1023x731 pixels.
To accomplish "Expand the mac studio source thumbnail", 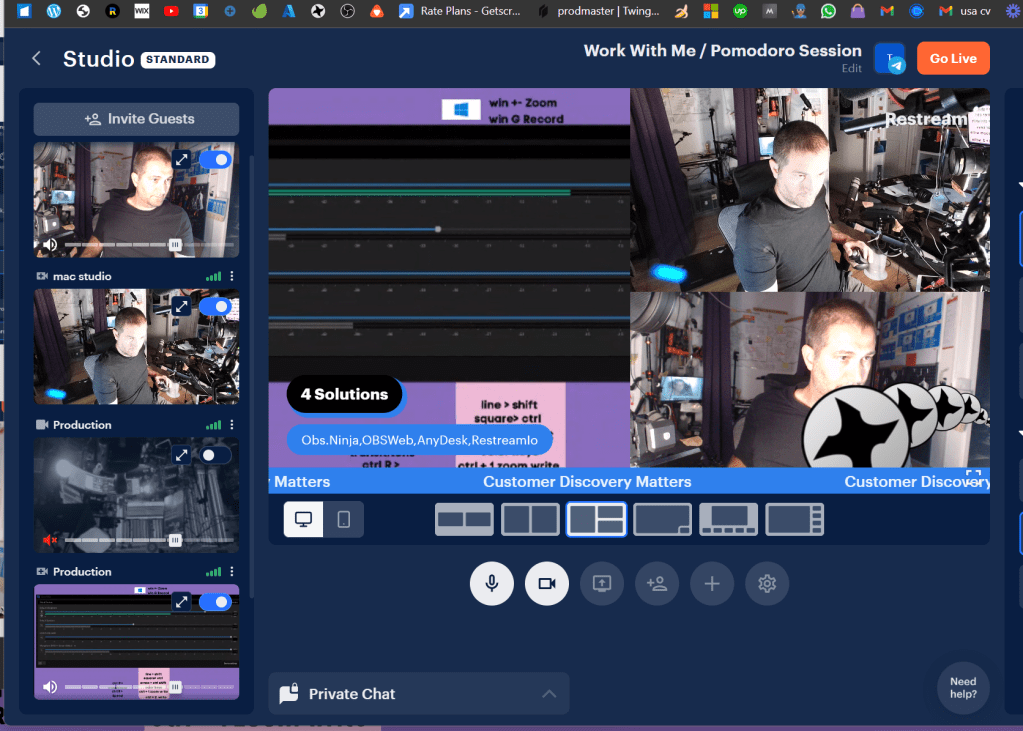I will click(x=181, y=306).
